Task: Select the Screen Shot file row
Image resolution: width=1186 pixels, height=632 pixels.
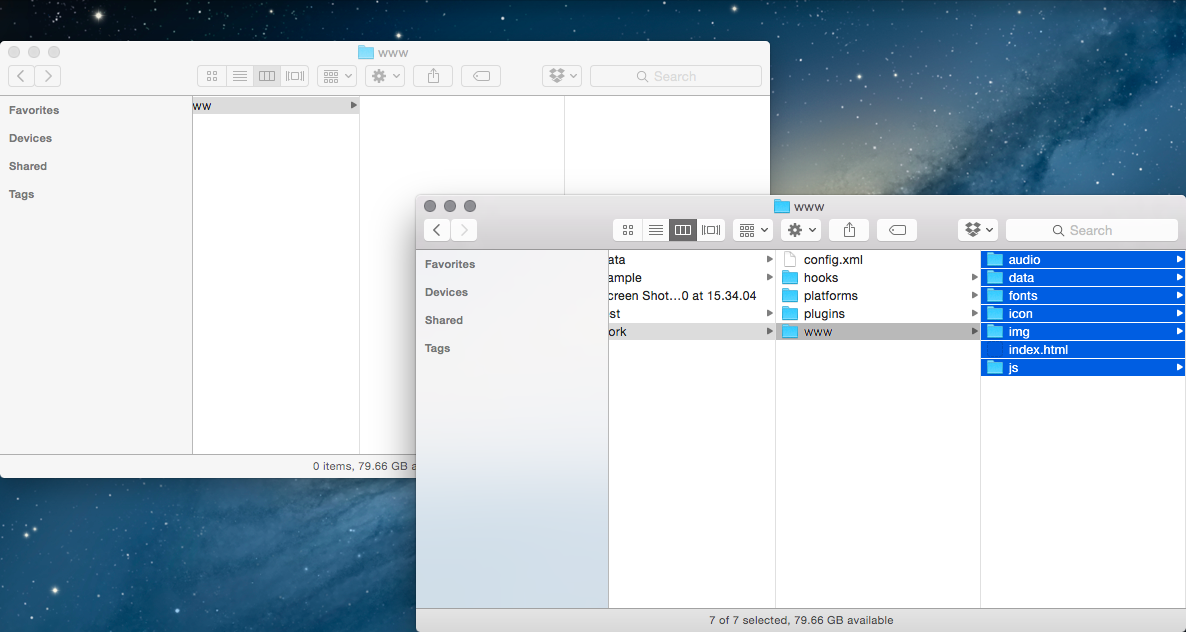Action: (x=692, y=296)
